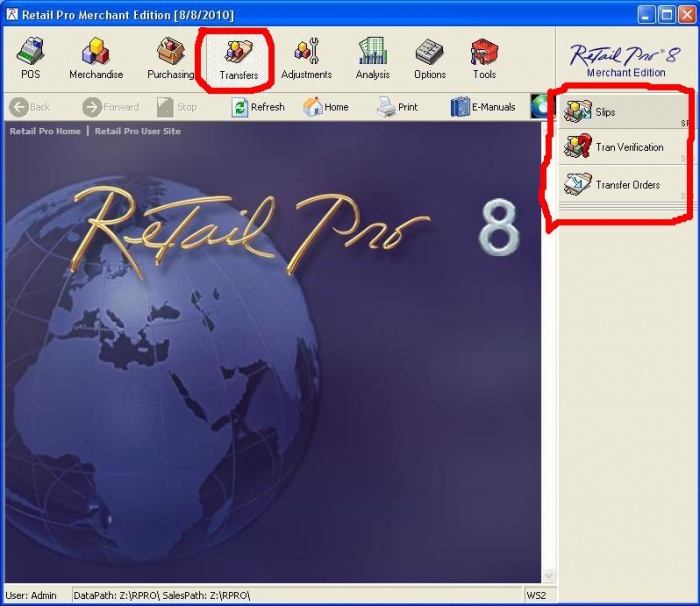Click the scrollbar down arrow
The width and height of the screenshot is (700, 606).
(x=549, y=576)
